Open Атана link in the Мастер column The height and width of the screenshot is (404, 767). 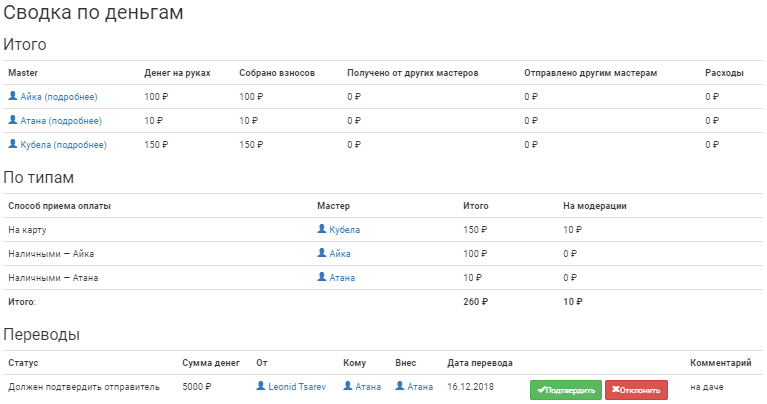(342, 278)
